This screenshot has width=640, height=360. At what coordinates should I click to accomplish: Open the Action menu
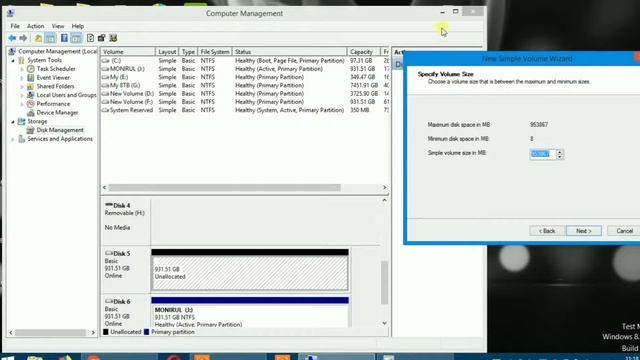36,26
